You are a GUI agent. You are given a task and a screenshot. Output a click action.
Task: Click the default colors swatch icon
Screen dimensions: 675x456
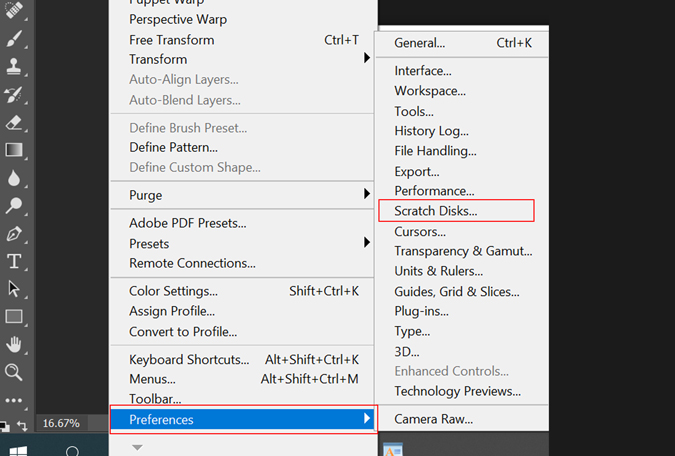(5, 427)
